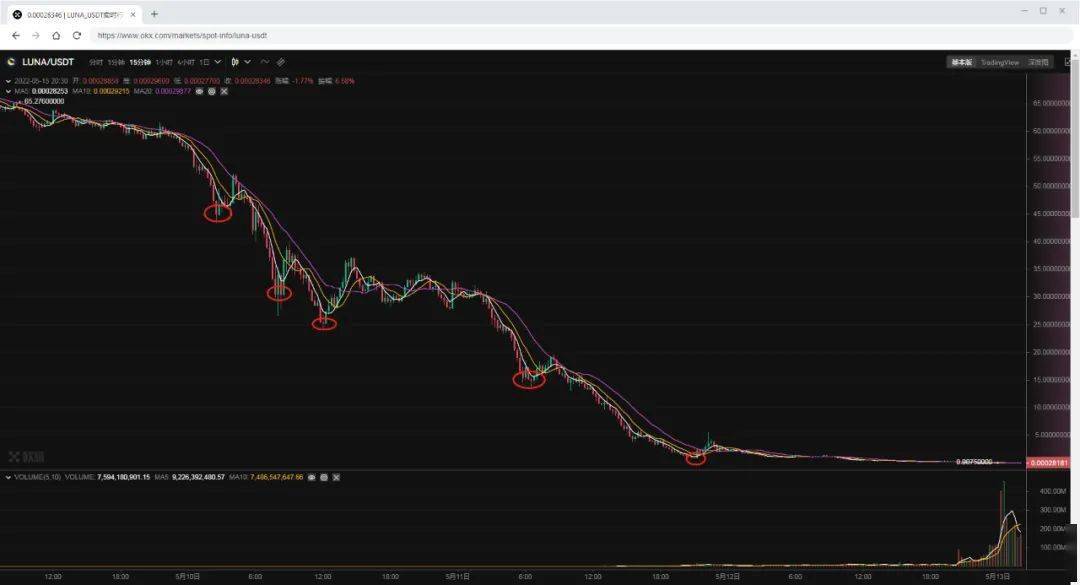Viewport: 1080px width, 585px height.
Task: Click the browser reload button
Action: pyautogui.click(x=77, y=35)
